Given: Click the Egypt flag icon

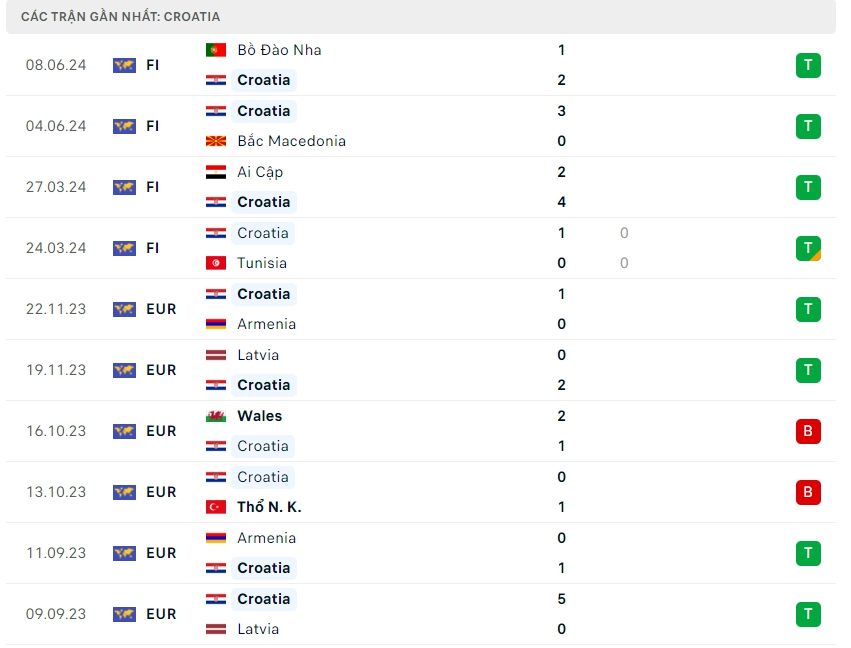Looking at the screenshot, I should [215, 172].
